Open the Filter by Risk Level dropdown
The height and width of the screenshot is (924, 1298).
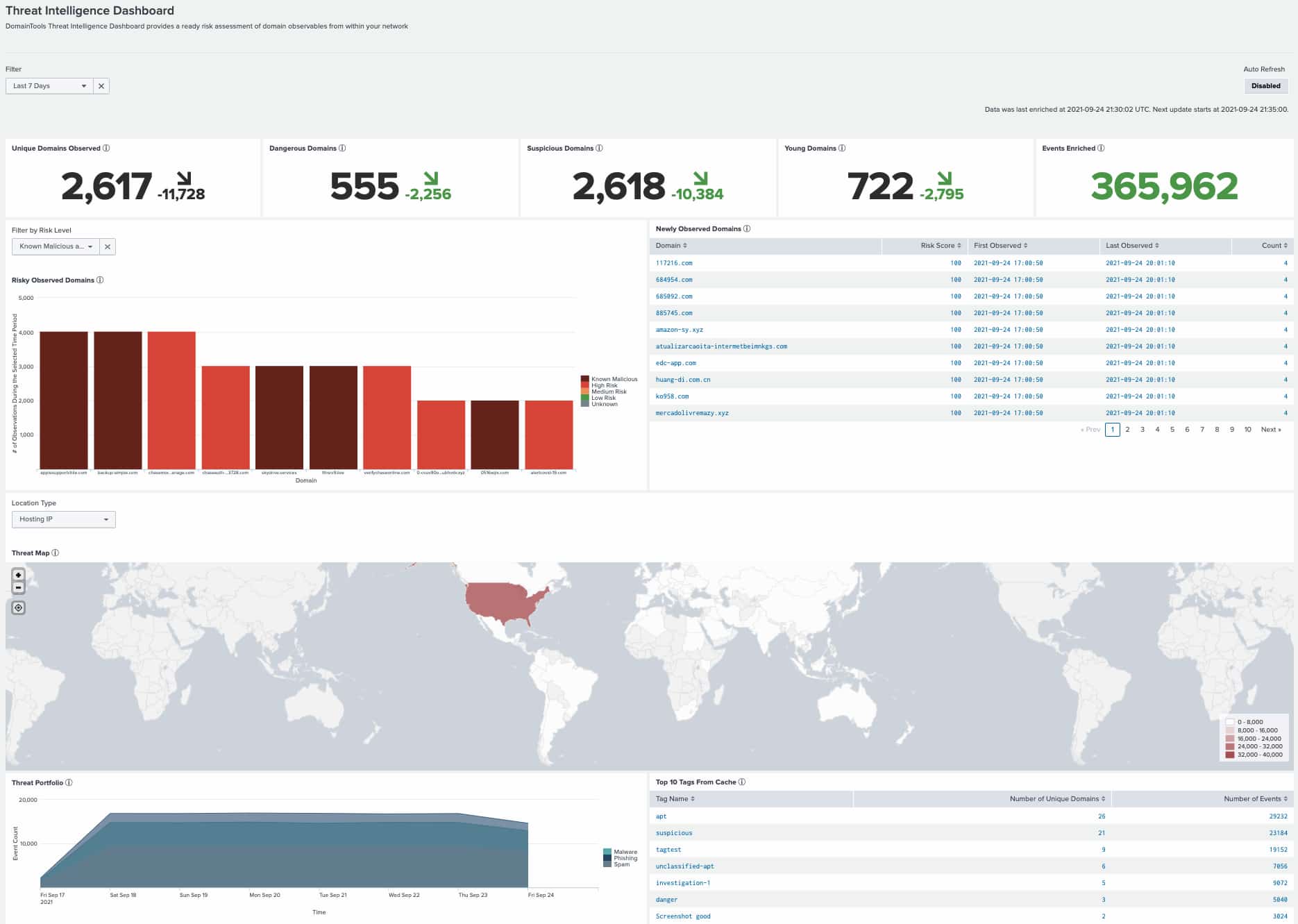(56, 246)
